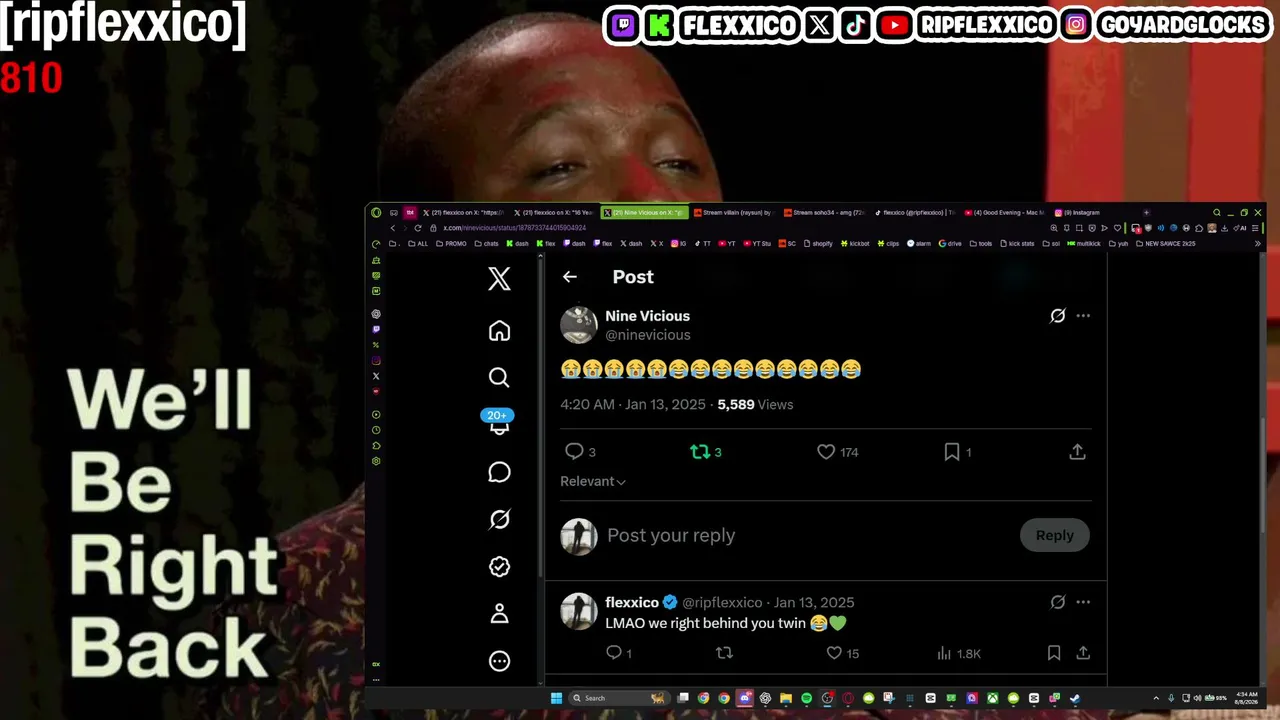1280x720 pixels.
Task: Click repost icon on Nine Vicious post
Action: tap(700, 452)
